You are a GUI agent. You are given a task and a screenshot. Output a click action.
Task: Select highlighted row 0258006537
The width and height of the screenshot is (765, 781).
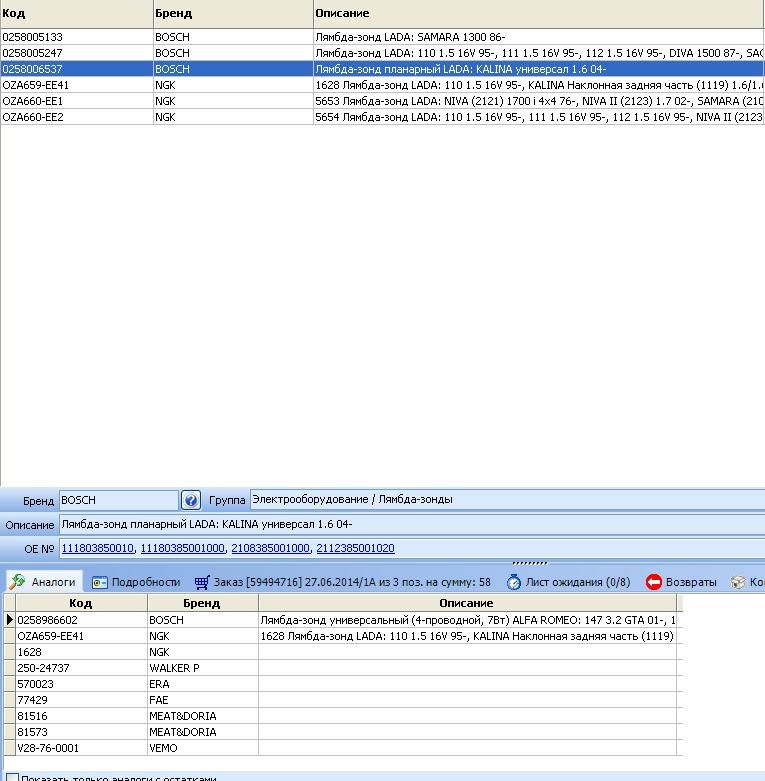382,69
